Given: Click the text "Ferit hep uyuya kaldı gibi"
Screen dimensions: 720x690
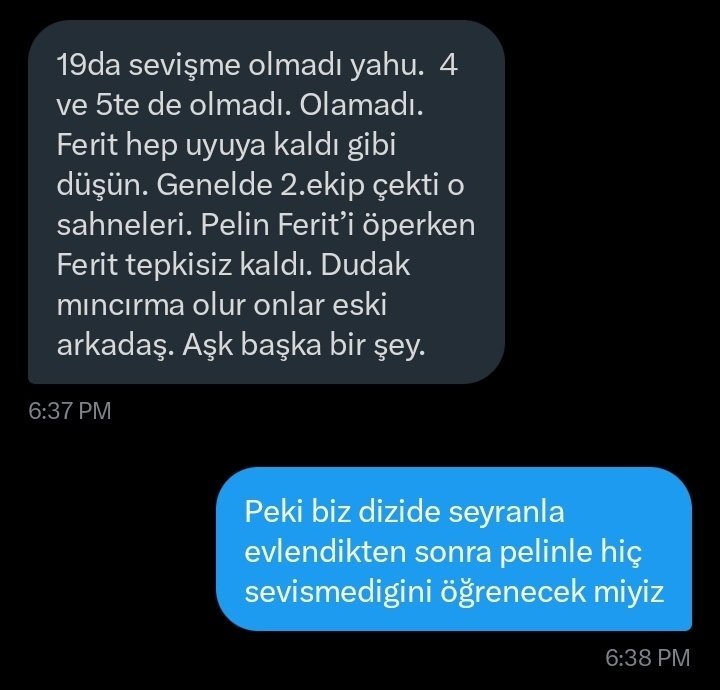Looking at the screenshot, I should (x=226, y=146).
